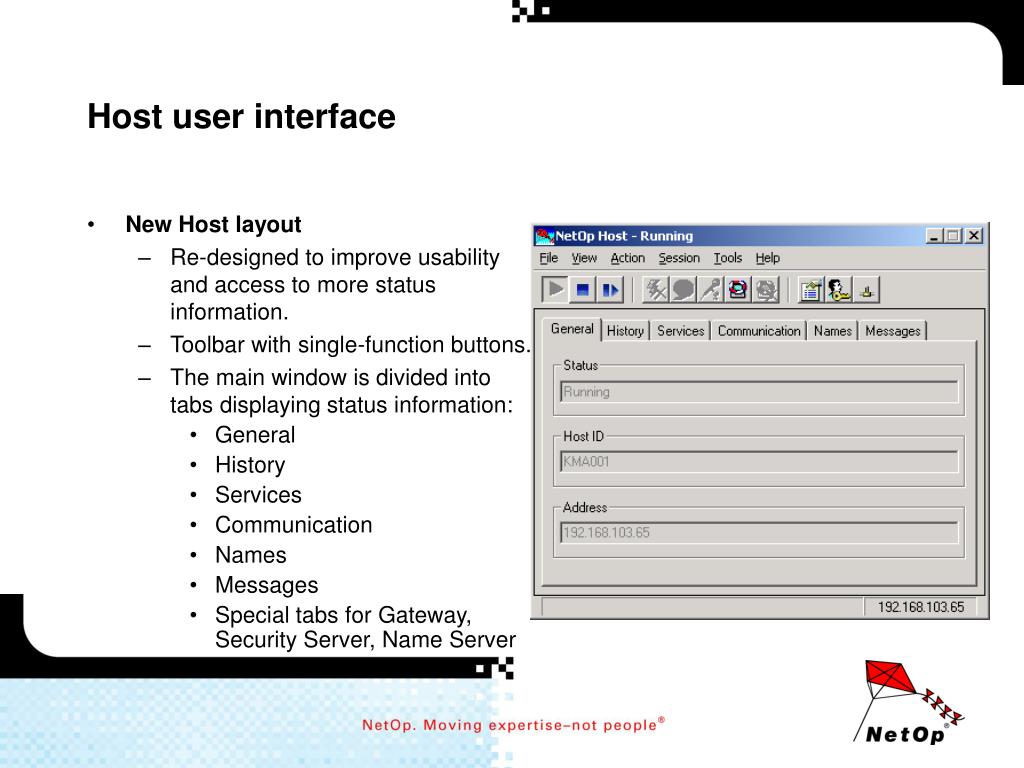Viewport: 1024px width, 768px height.
Task: Click the 'New Host layout' bullet text
Action: click(x=214, y=225)
